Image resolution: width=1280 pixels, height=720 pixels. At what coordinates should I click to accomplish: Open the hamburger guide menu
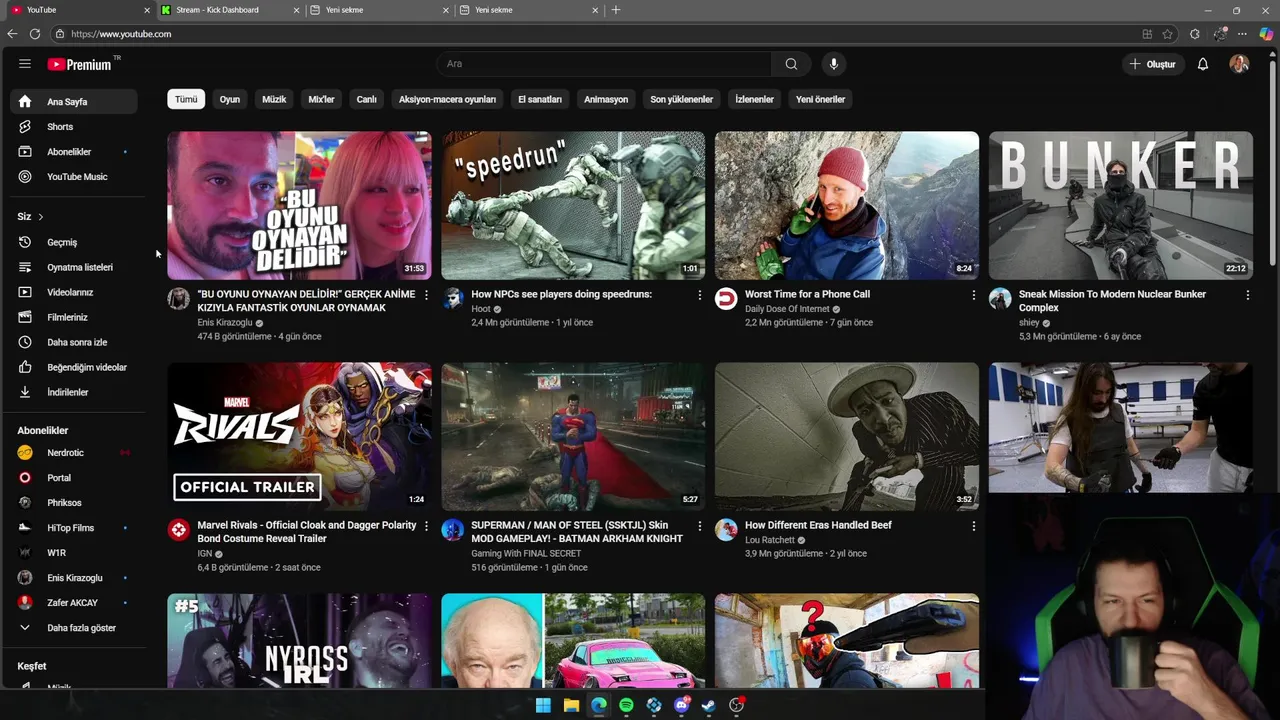coord(25,64)
